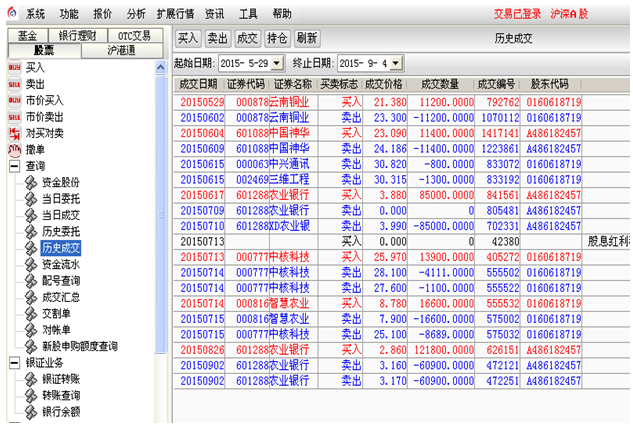Click the SELL icon beside 卖出
This screenshot has width=633, height=425.
15,84
